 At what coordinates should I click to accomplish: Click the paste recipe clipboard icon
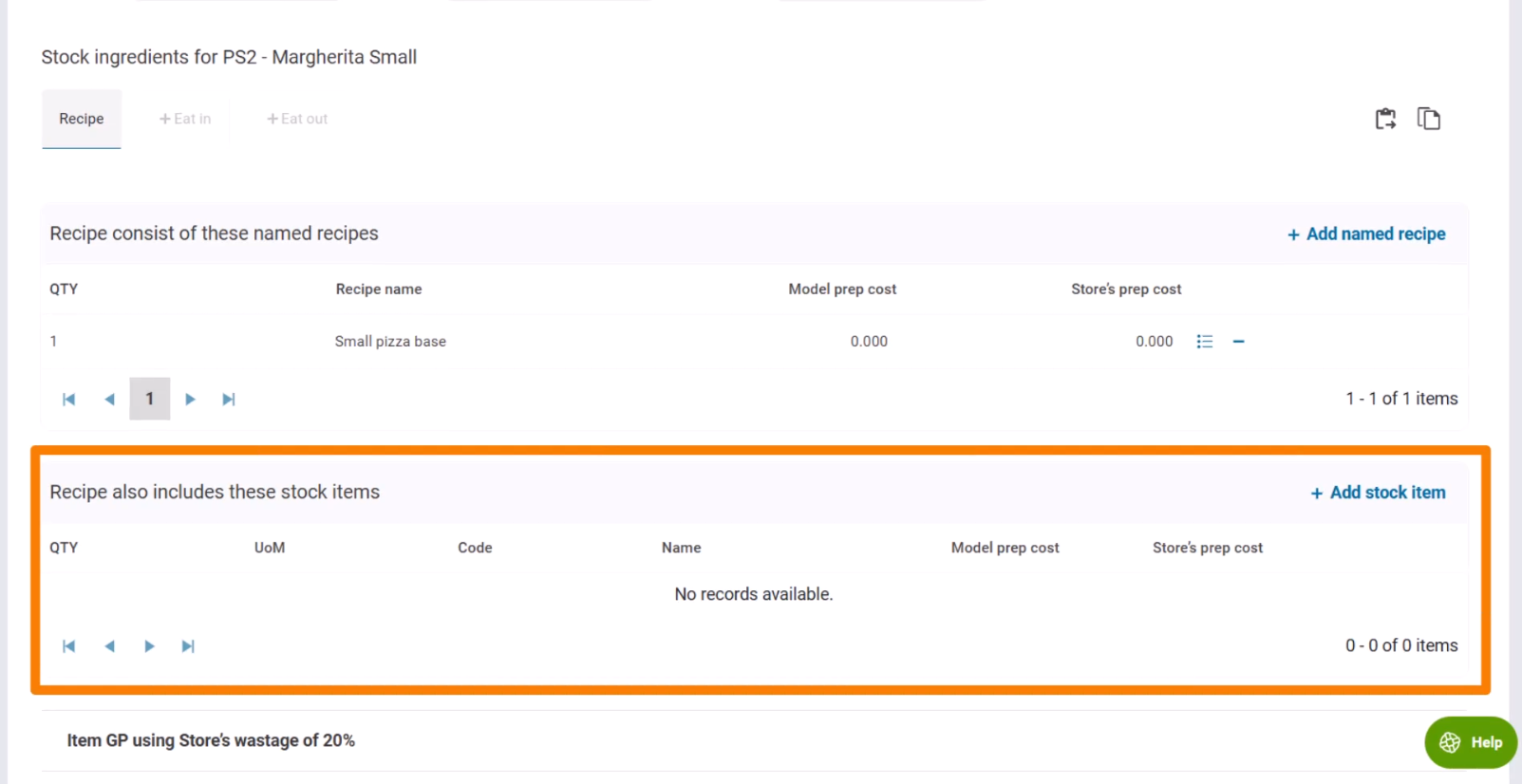[1385, 119]
